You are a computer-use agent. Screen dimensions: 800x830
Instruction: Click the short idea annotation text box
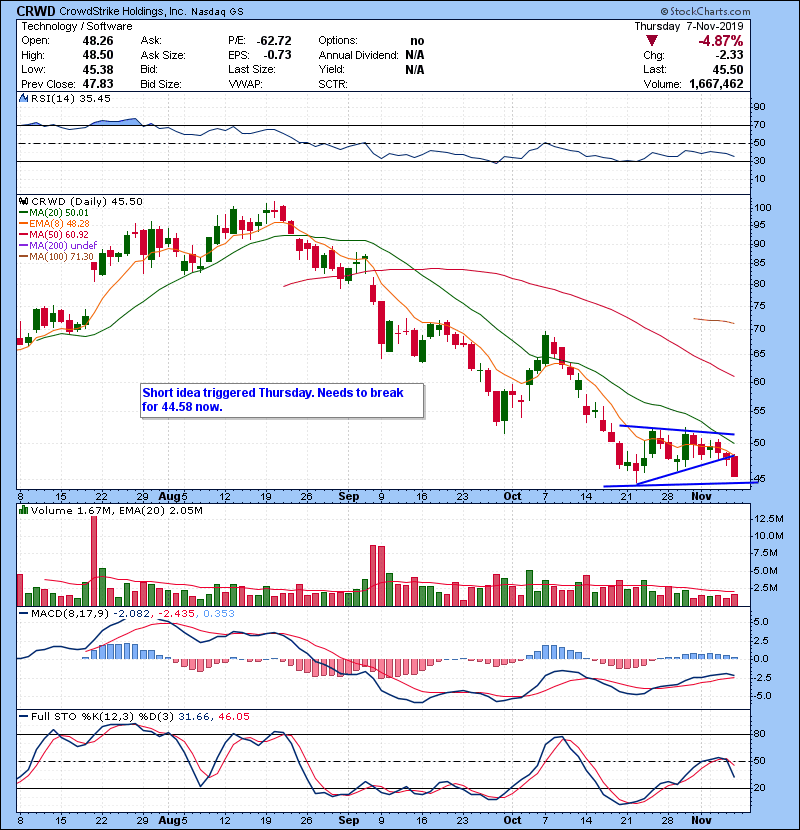tap(282, 401)
